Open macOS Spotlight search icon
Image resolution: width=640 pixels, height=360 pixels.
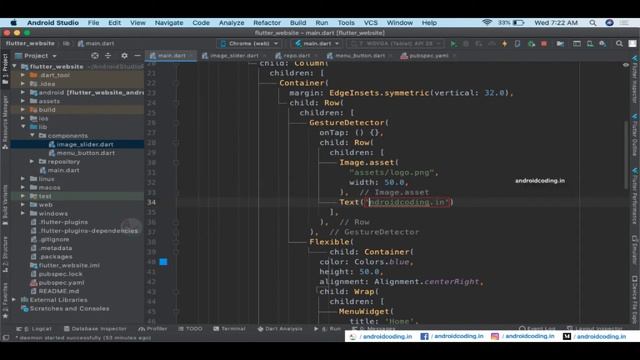click(593, 23)
